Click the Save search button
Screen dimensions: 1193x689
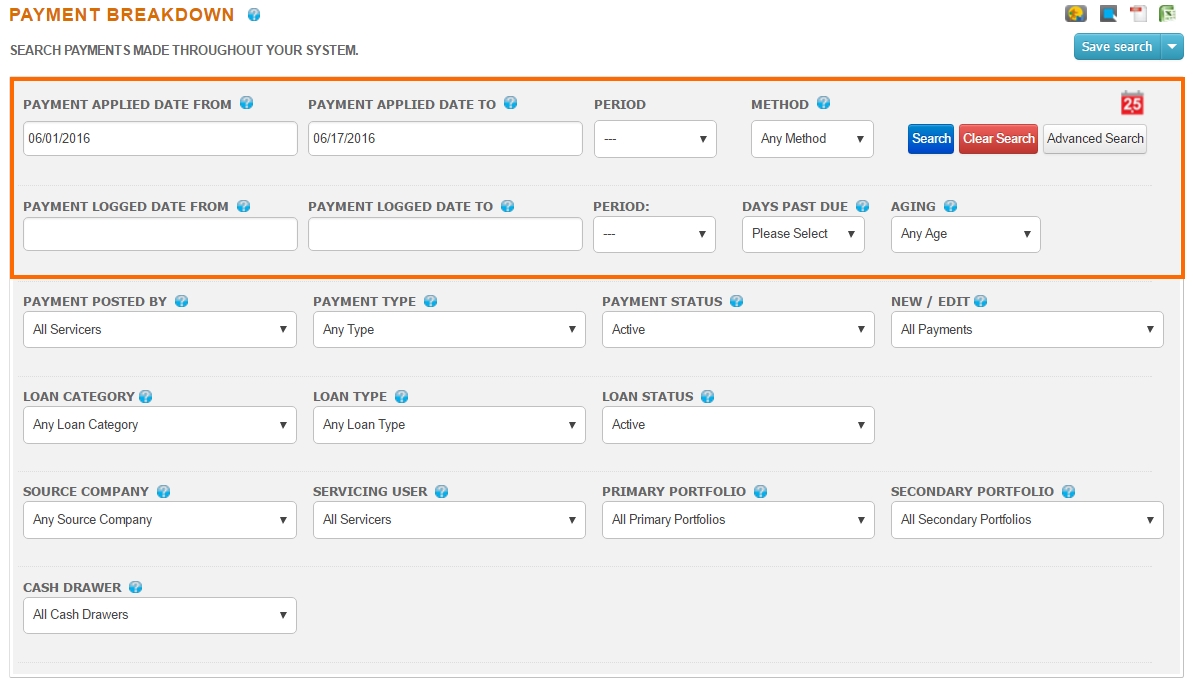tap(1117, 46)
